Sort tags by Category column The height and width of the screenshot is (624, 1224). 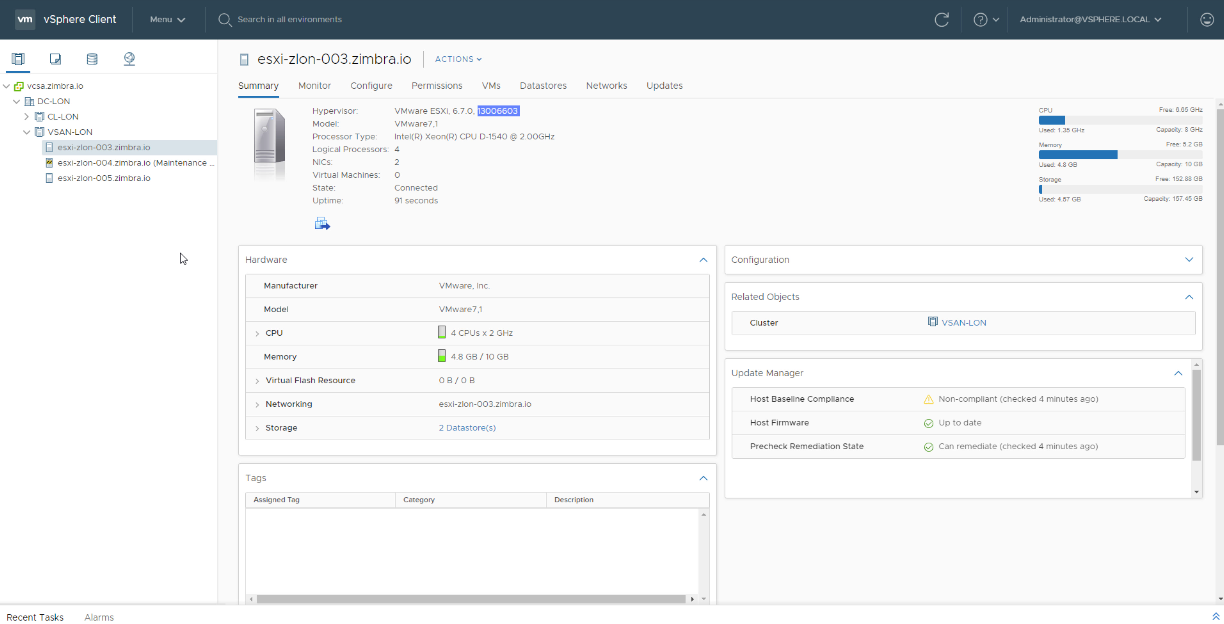(472, 499)
